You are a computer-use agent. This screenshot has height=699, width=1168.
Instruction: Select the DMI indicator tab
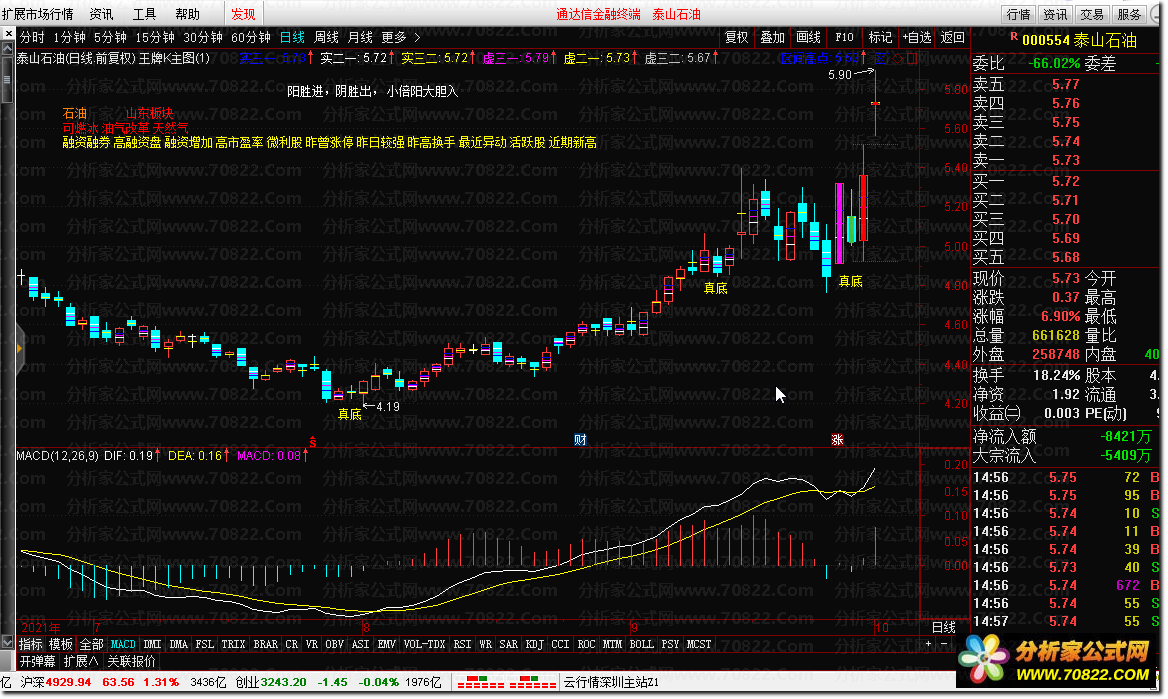152,644
